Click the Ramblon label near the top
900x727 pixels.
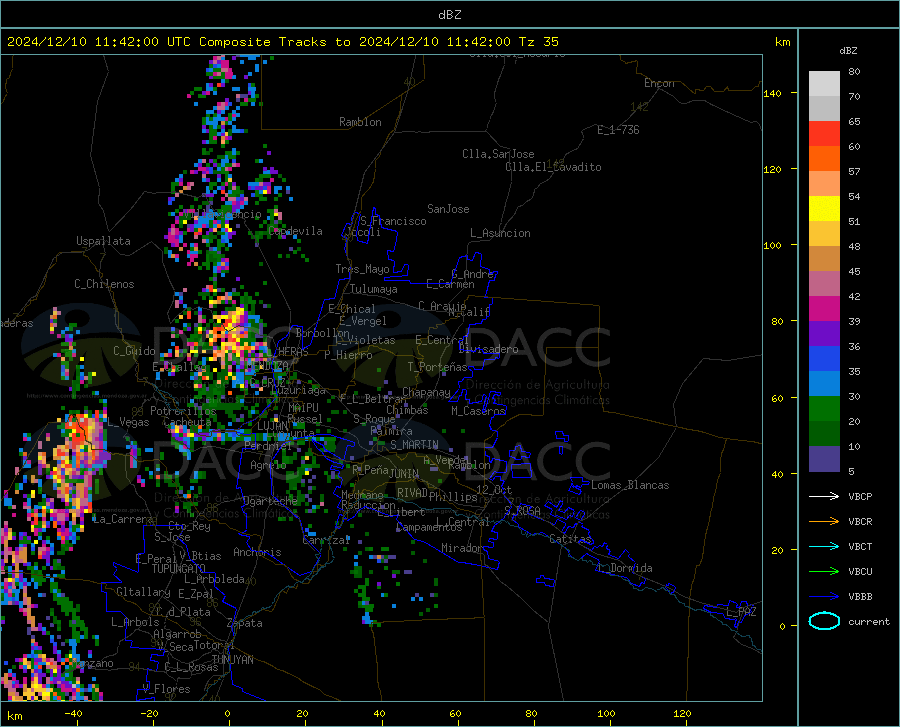[360, 122]
